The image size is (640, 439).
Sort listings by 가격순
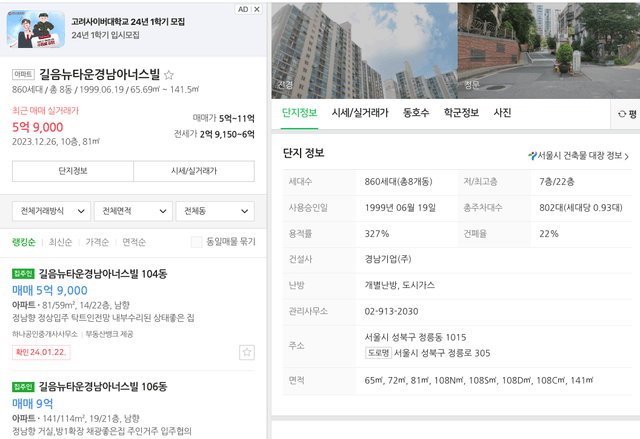(97, 242)
